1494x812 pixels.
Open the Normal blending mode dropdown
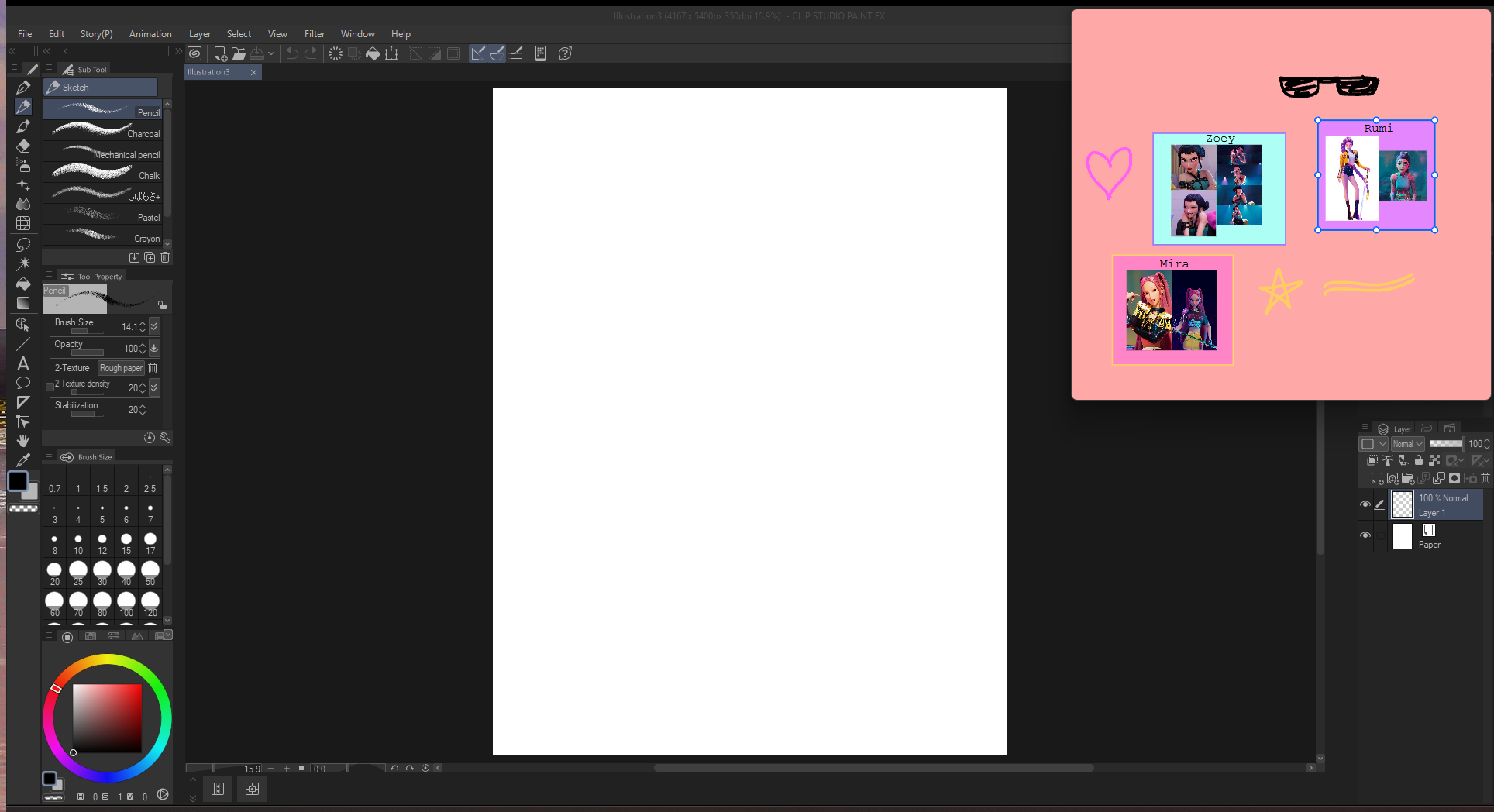point(1408,443)
